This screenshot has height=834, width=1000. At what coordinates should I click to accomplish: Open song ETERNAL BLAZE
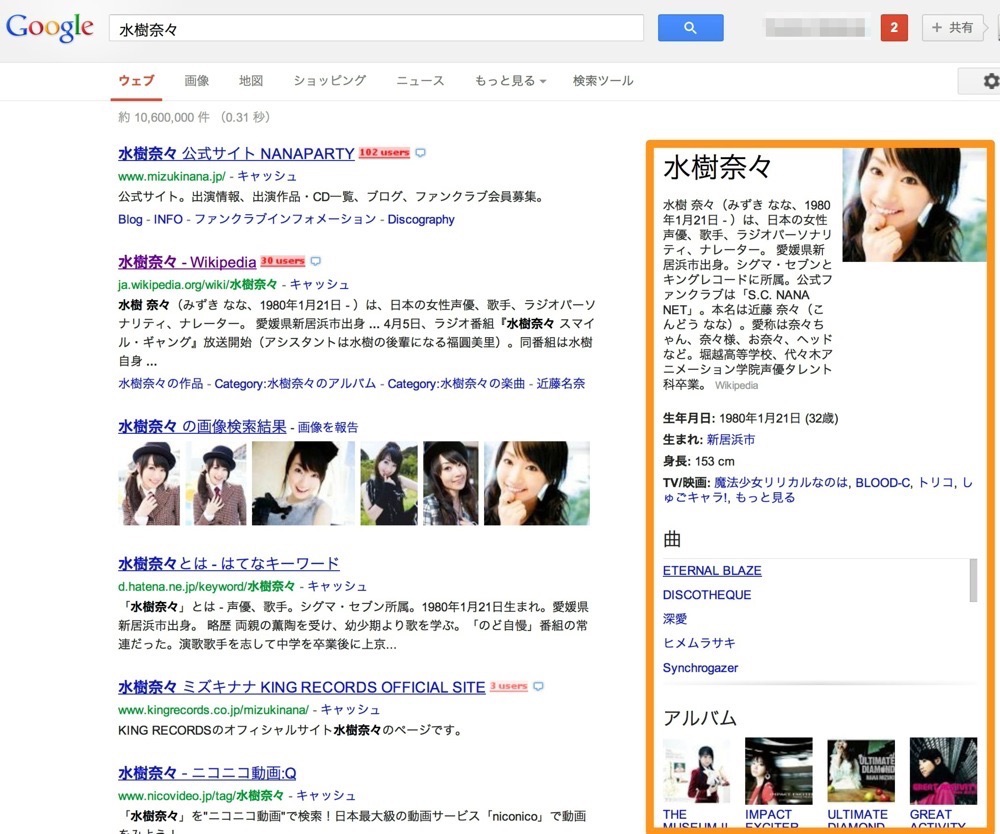712,571
